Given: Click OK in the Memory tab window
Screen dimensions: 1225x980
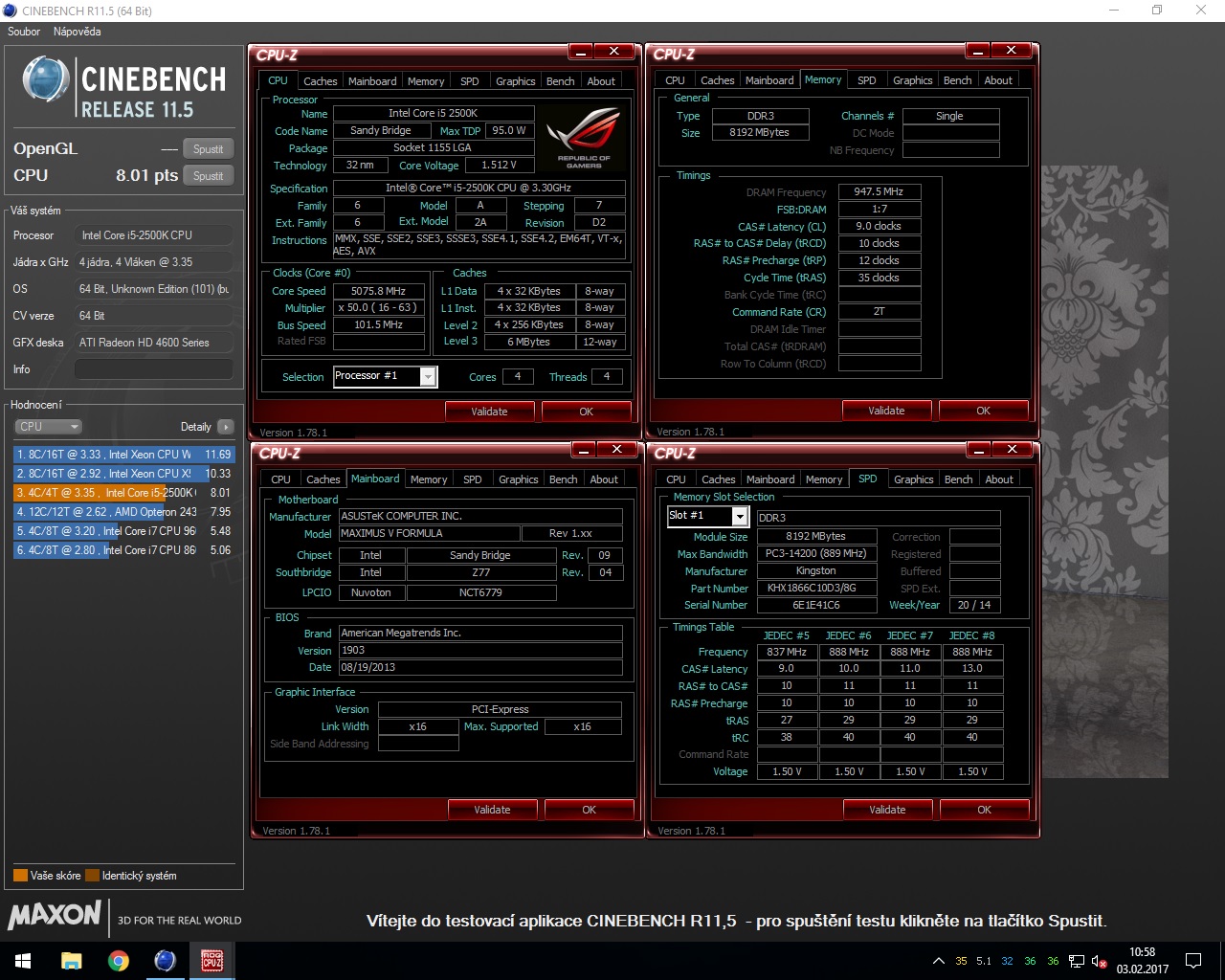Looking at the screenshot, I should 983,411.
